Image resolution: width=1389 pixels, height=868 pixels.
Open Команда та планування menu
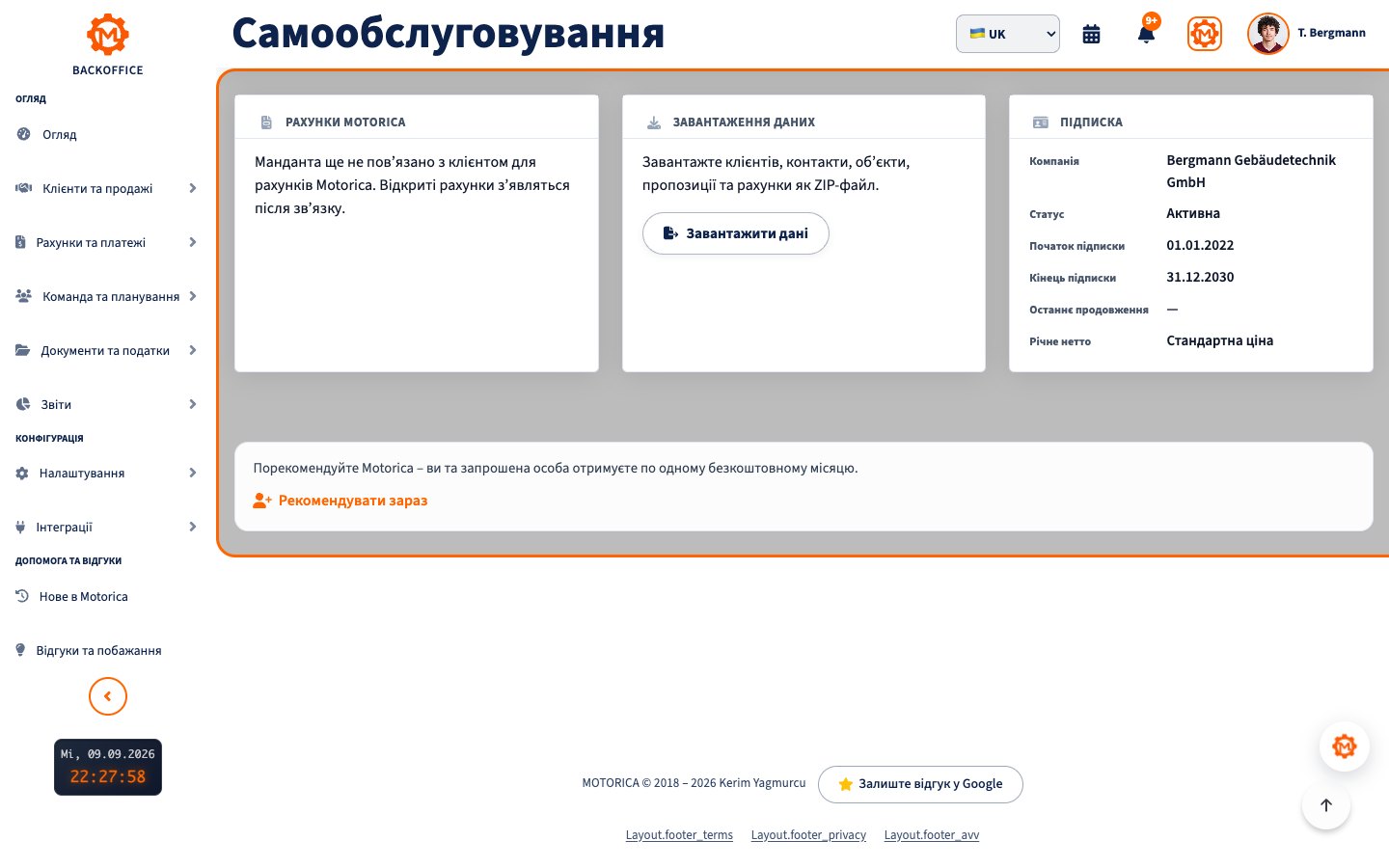(111, 296)
